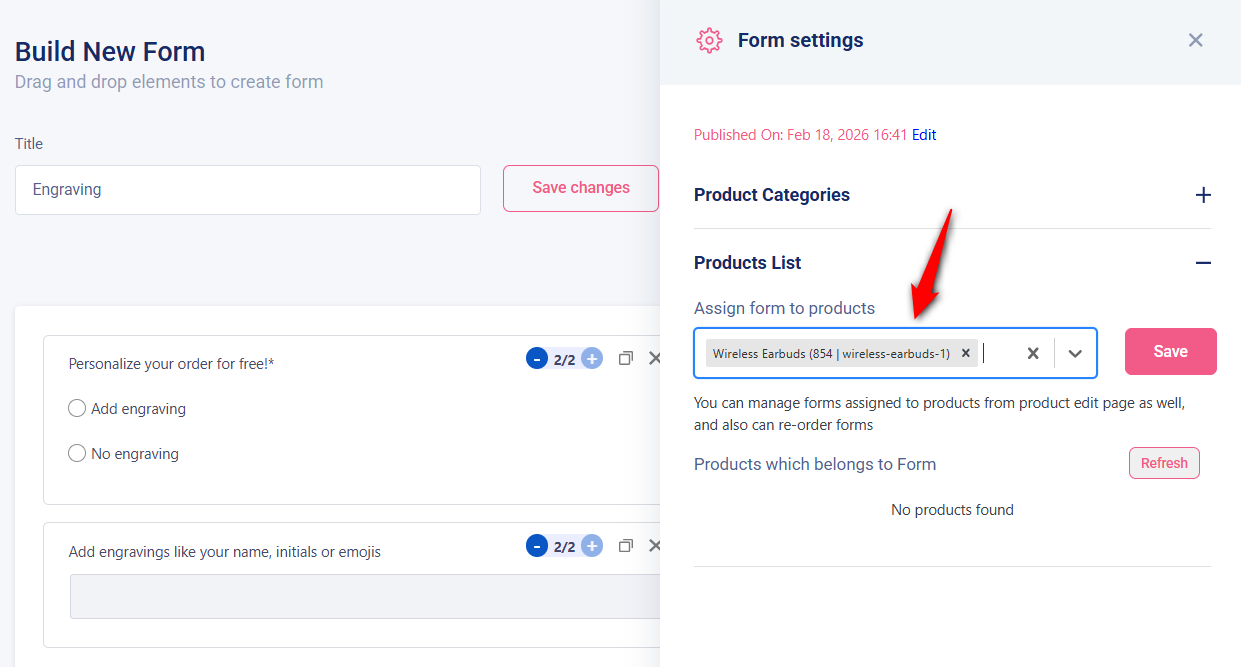Clear all selected products with the X icon
This screenshot has height=667, width=1241.
click(x=1032, y=352)
